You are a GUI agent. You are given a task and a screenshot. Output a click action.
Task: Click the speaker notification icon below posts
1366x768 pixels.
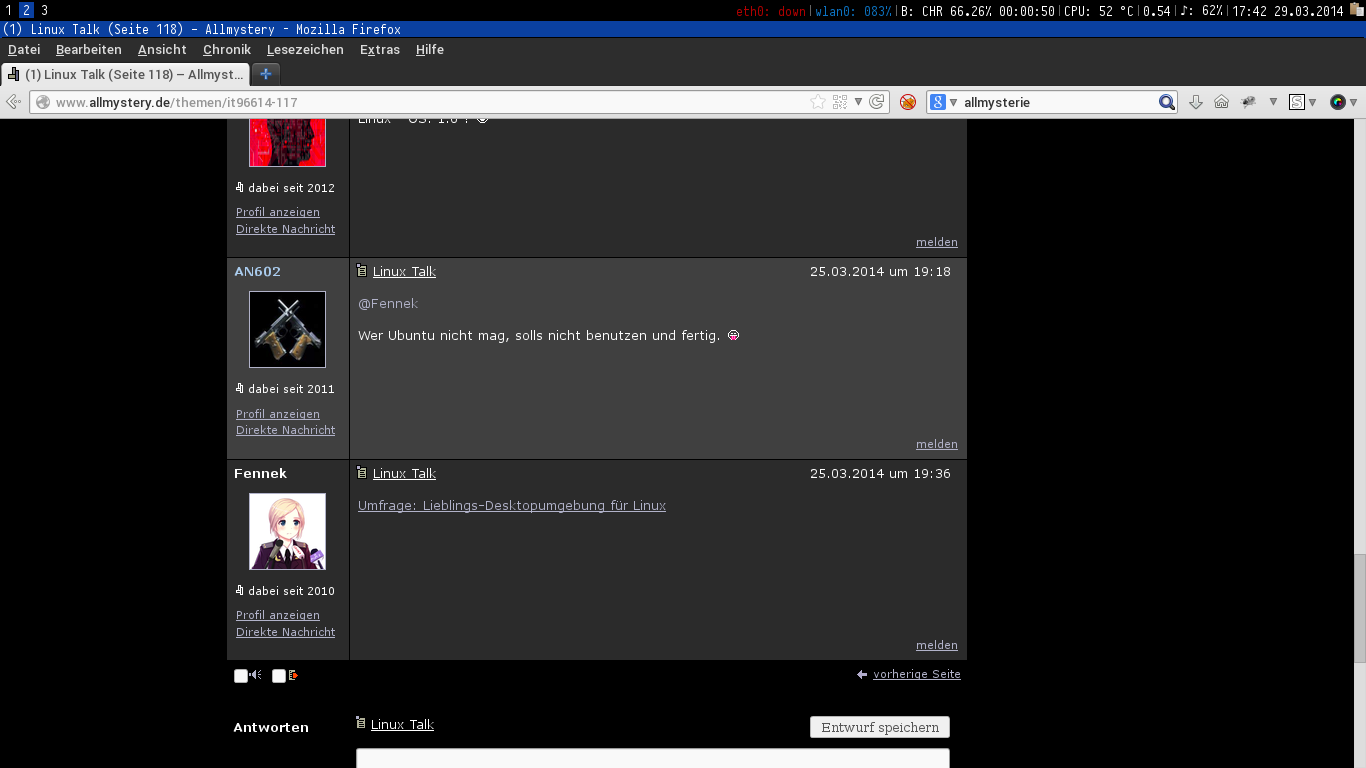pos(255,675)
